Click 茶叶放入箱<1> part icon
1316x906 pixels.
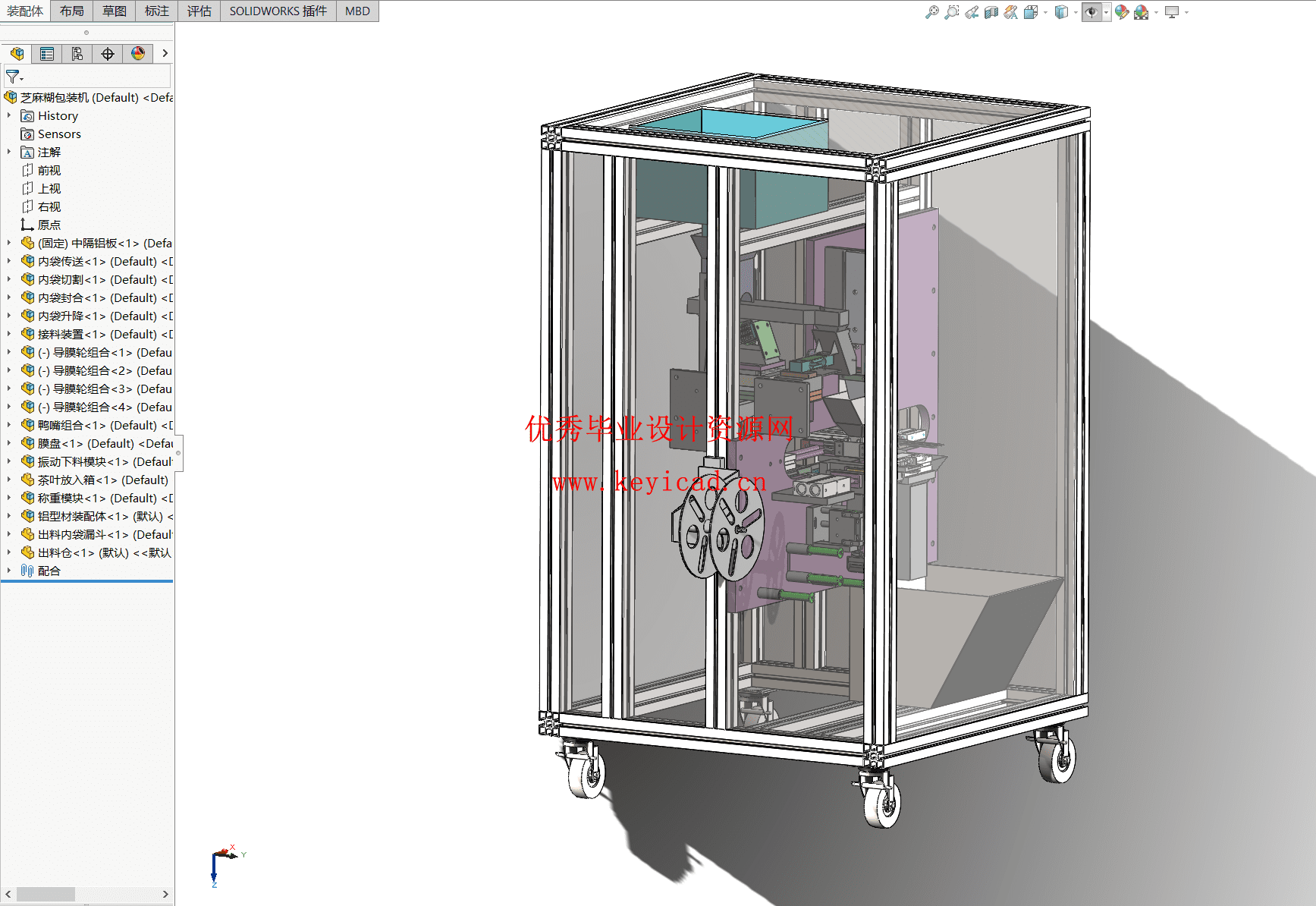27,480
